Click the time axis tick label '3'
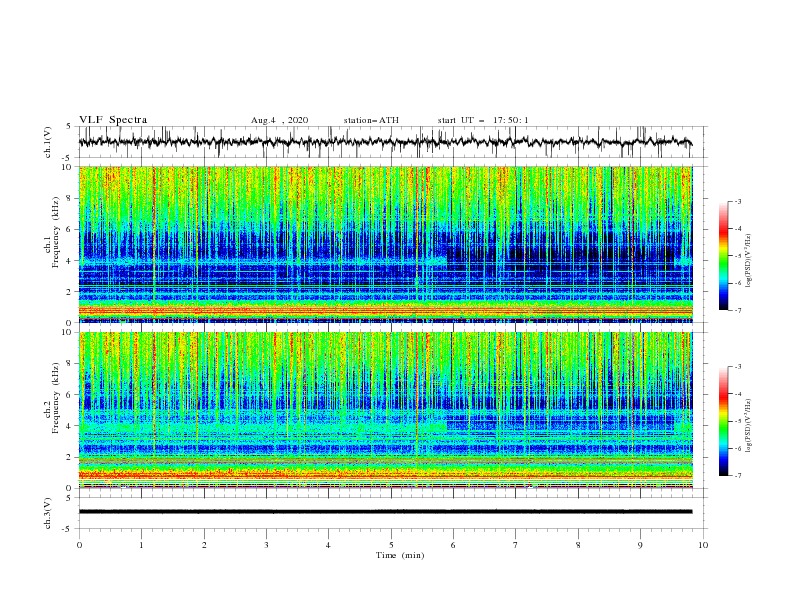This screenshot has height=612, width=792. (x=266, y=545)
